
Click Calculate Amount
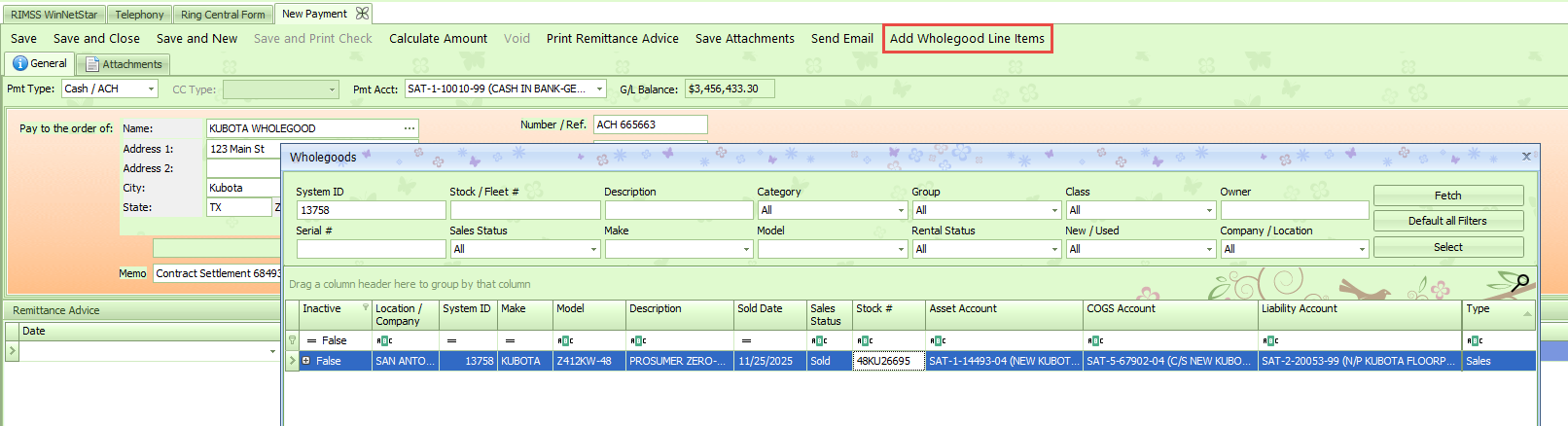(x=438, y=39)
